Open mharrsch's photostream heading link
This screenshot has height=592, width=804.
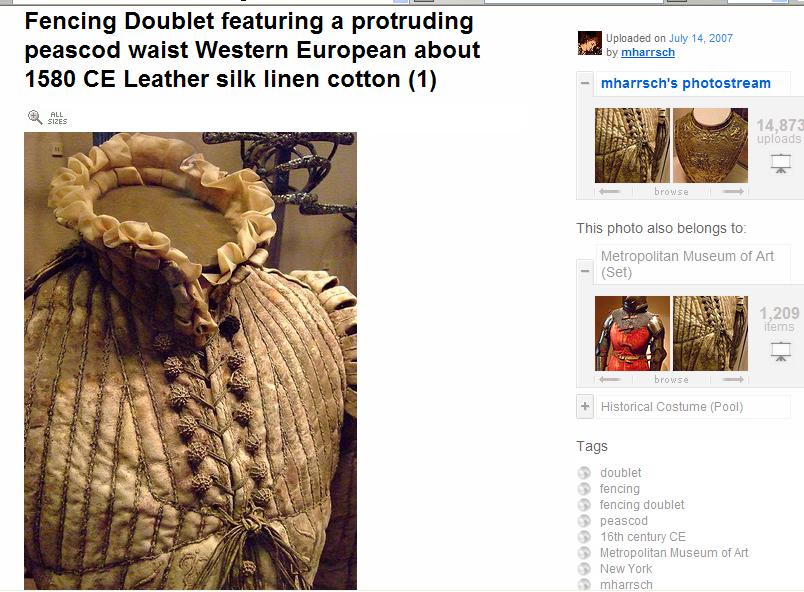pyautogui.click(x=686, y=83)
